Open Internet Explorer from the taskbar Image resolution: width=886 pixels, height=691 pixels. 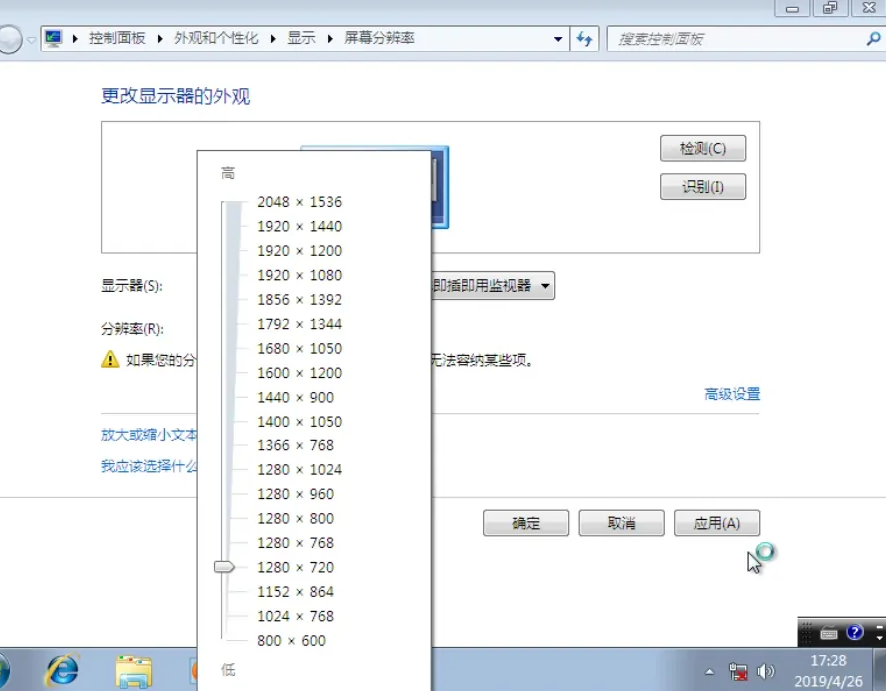(x=62, y=670)
